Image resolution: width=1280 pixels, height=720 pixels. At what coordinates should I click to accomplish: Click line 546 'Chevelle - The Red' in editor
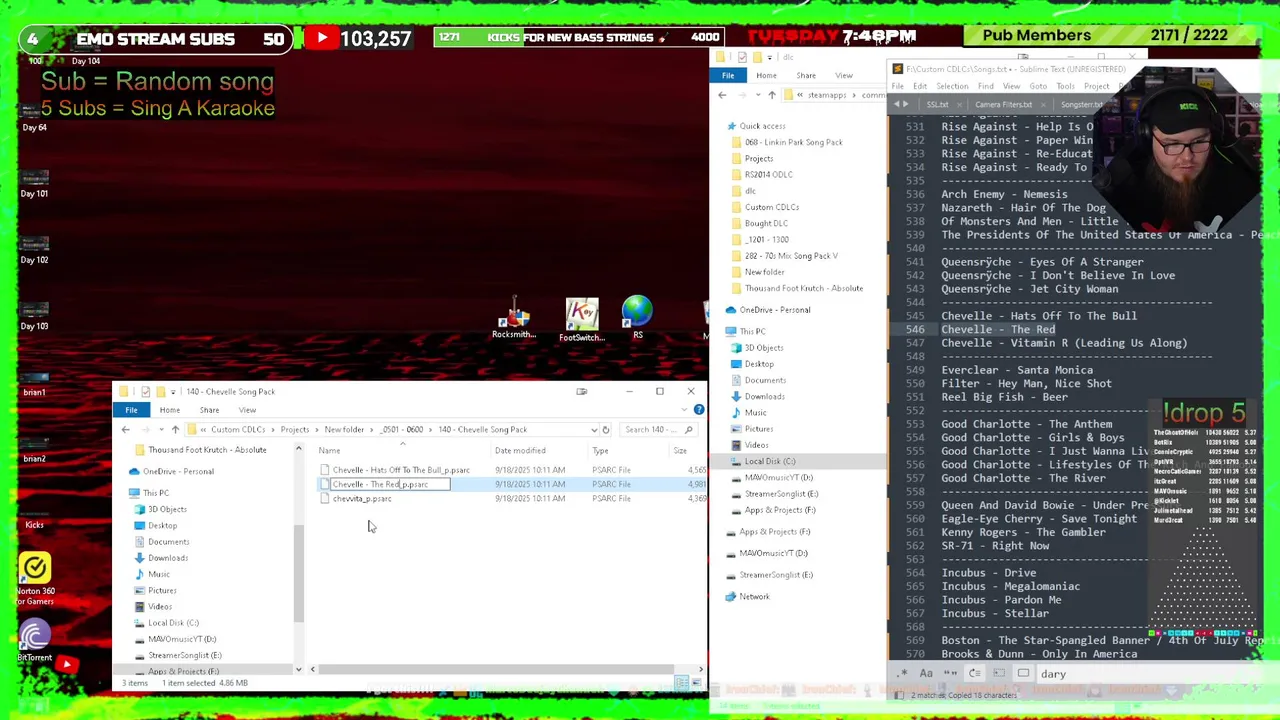coord(997,329)
